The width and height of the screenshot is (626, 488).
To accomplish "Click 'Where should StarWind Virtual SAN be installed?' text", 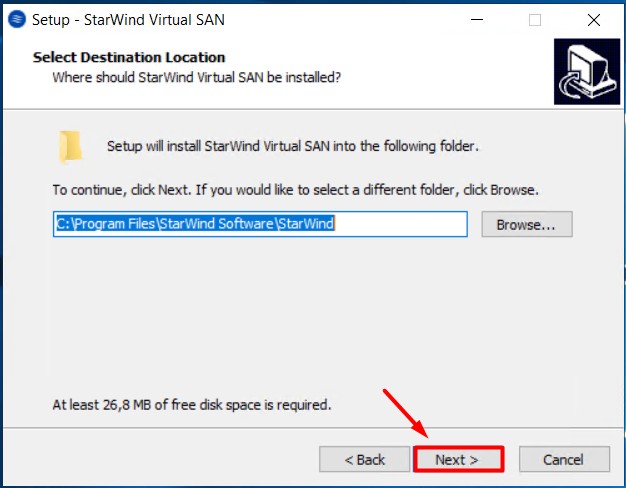I will tap(197, 76).
